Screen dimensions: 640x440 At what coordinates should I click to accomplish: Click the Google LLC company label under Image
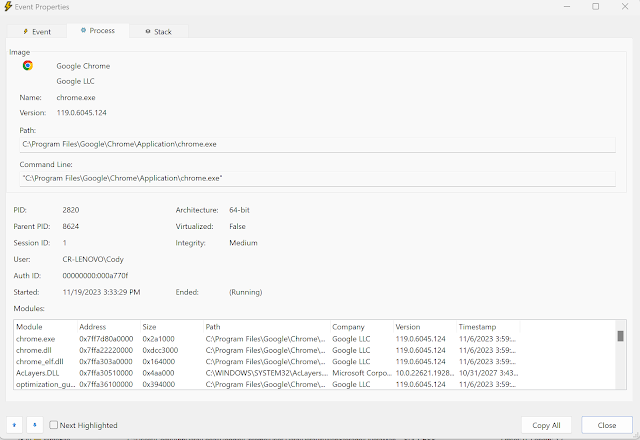point(75,81)
